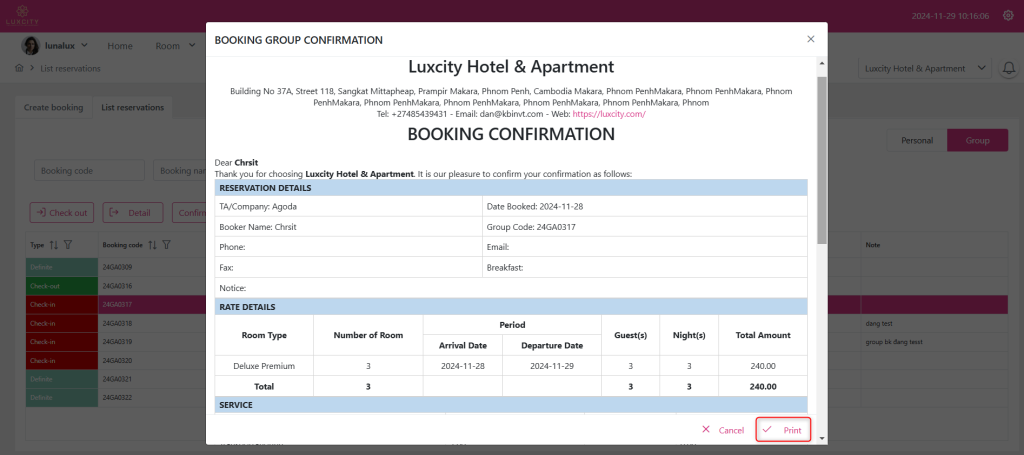Filter the Type column
Image resolution: width=1024 pixels, height=455 pixels.
(x=68, y=245)
